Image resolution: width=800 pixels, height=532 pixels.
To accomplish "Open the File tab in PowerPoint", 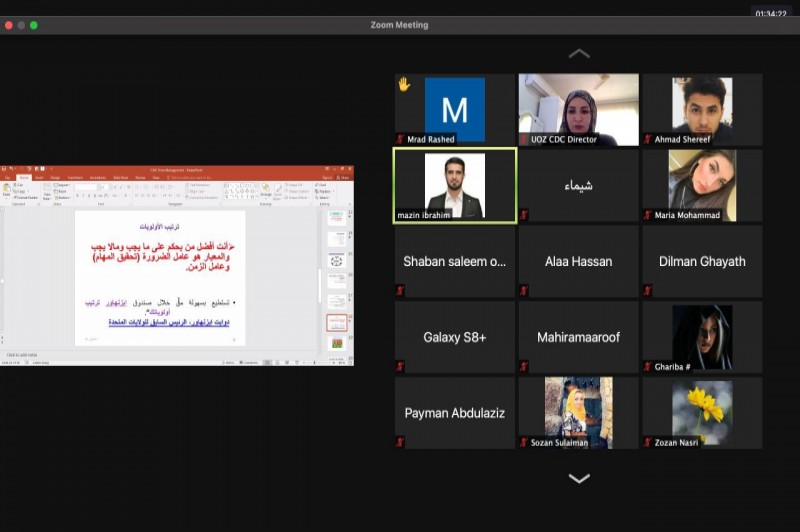I will pos(7,177).
